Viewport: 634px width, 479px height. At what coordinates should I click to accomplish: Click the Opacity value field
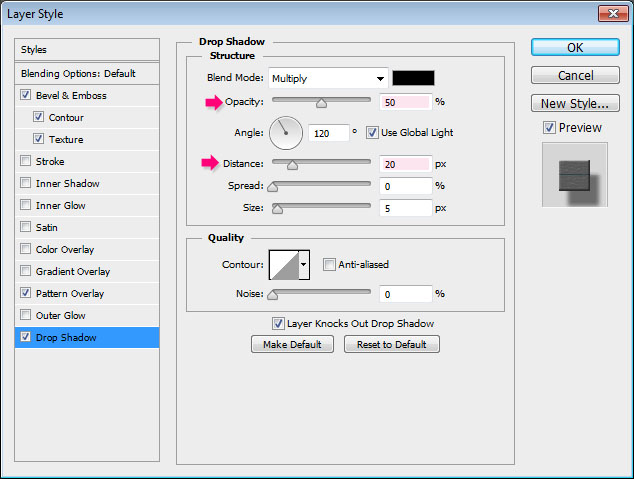pyautogui.click(x=405, y=102)
